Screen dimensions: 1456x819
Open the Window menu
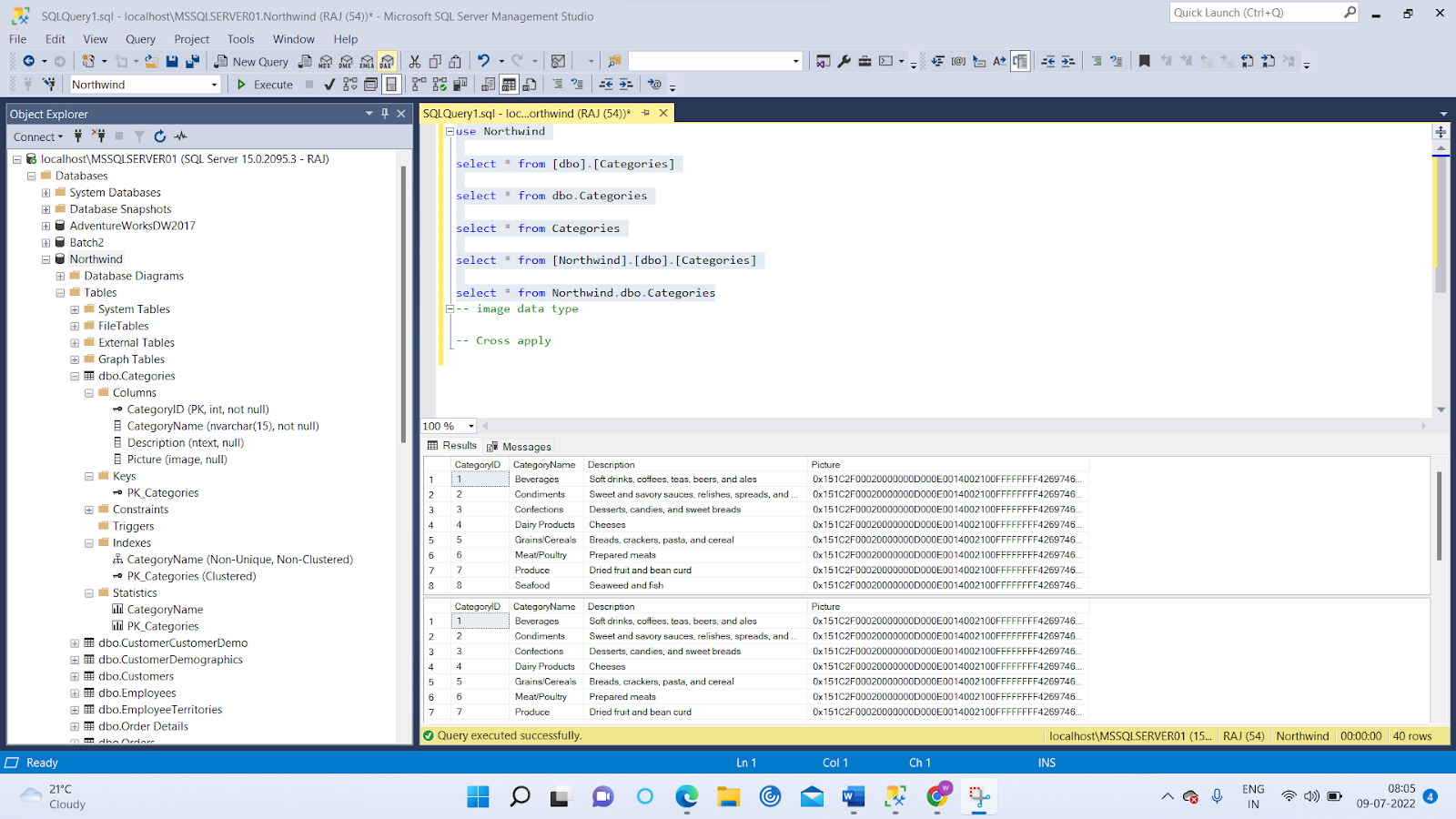293,39
